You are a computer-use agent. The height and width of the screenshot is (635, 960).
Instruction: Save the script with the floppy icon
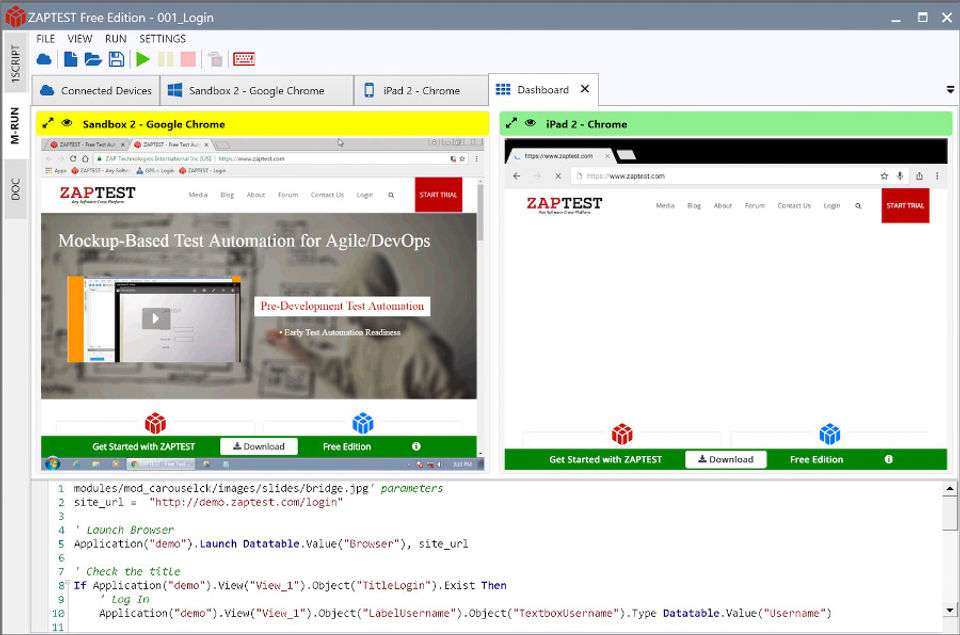116,59
